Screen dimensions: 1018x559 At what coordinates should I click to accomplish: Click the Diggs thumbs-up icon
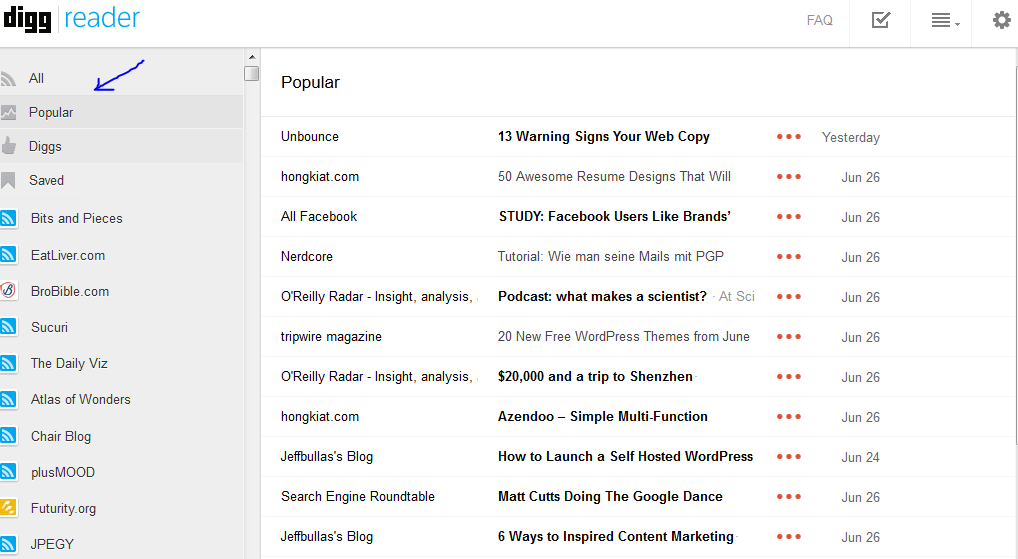tap(8, 145)
